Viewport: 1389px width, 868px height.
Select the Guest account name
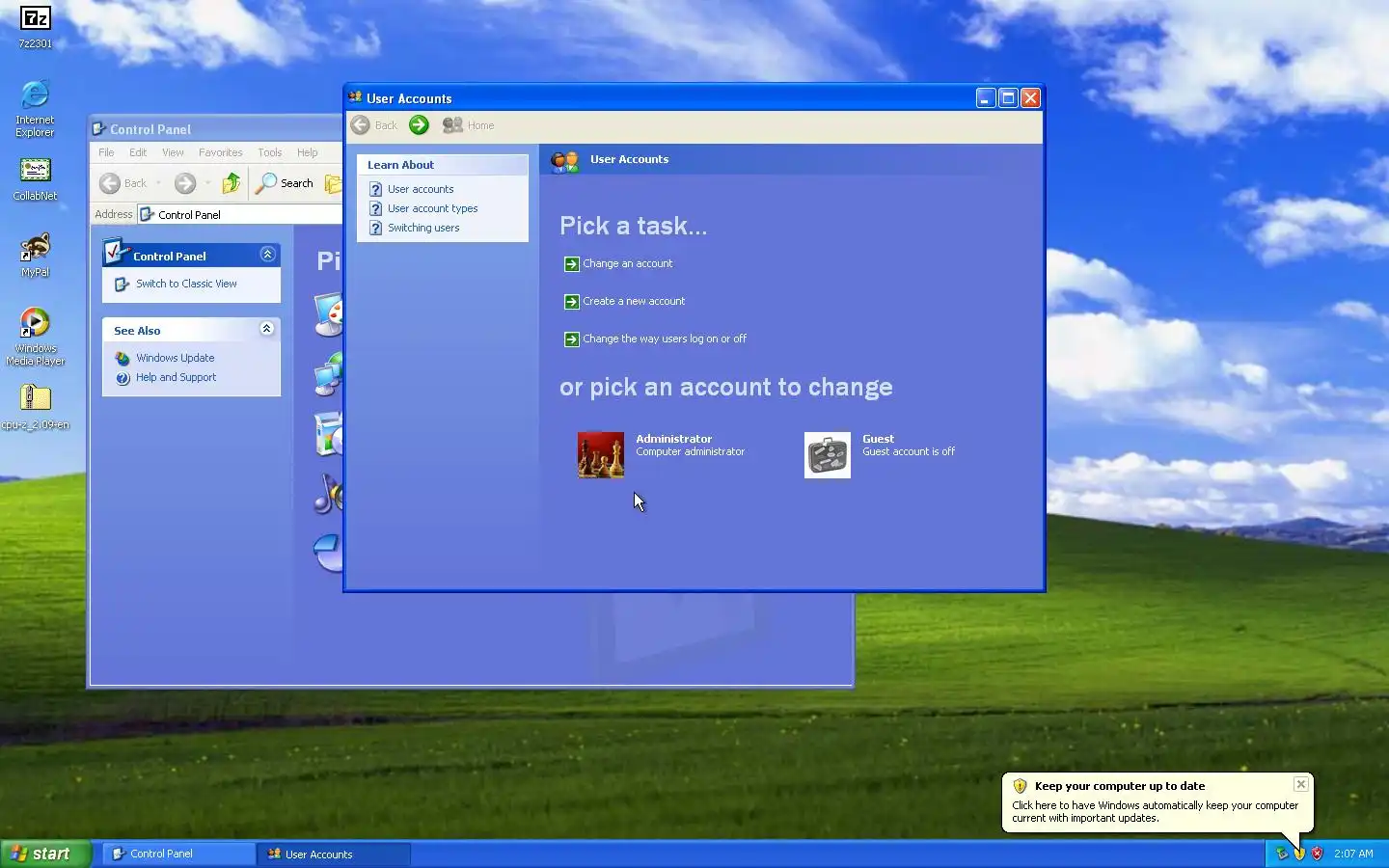pyautogui.click(x=878, y=439)
